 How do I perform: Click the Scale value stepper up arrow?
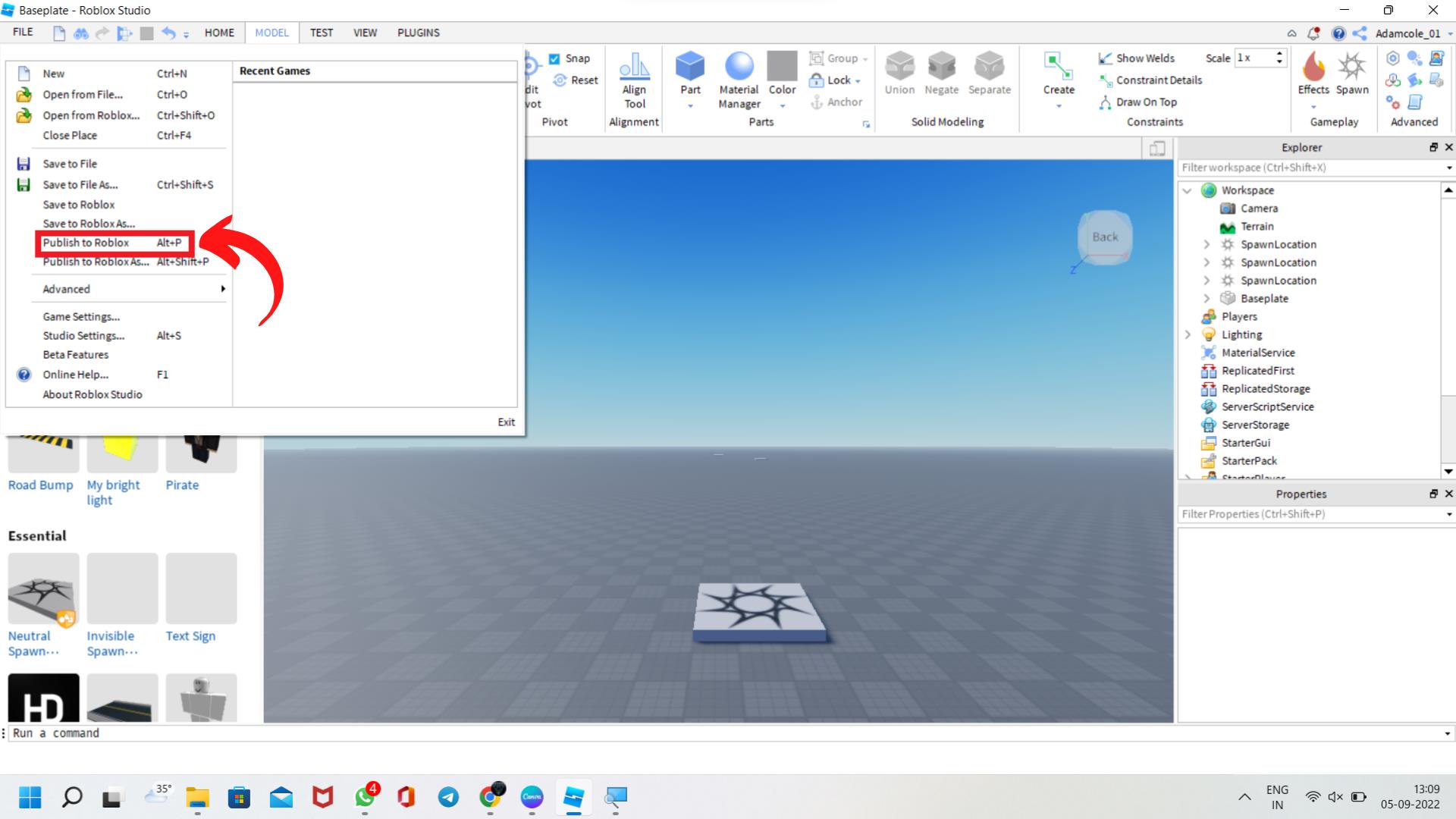coord(1280,54)
